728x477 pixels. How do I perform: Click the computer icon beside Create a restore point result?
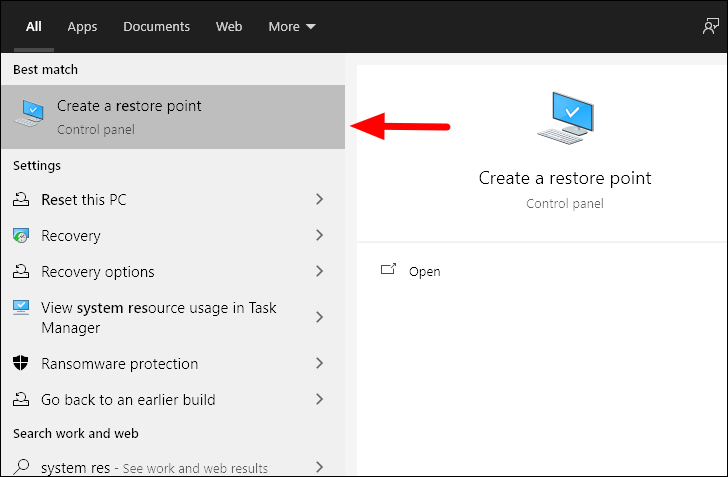(29, 113)
